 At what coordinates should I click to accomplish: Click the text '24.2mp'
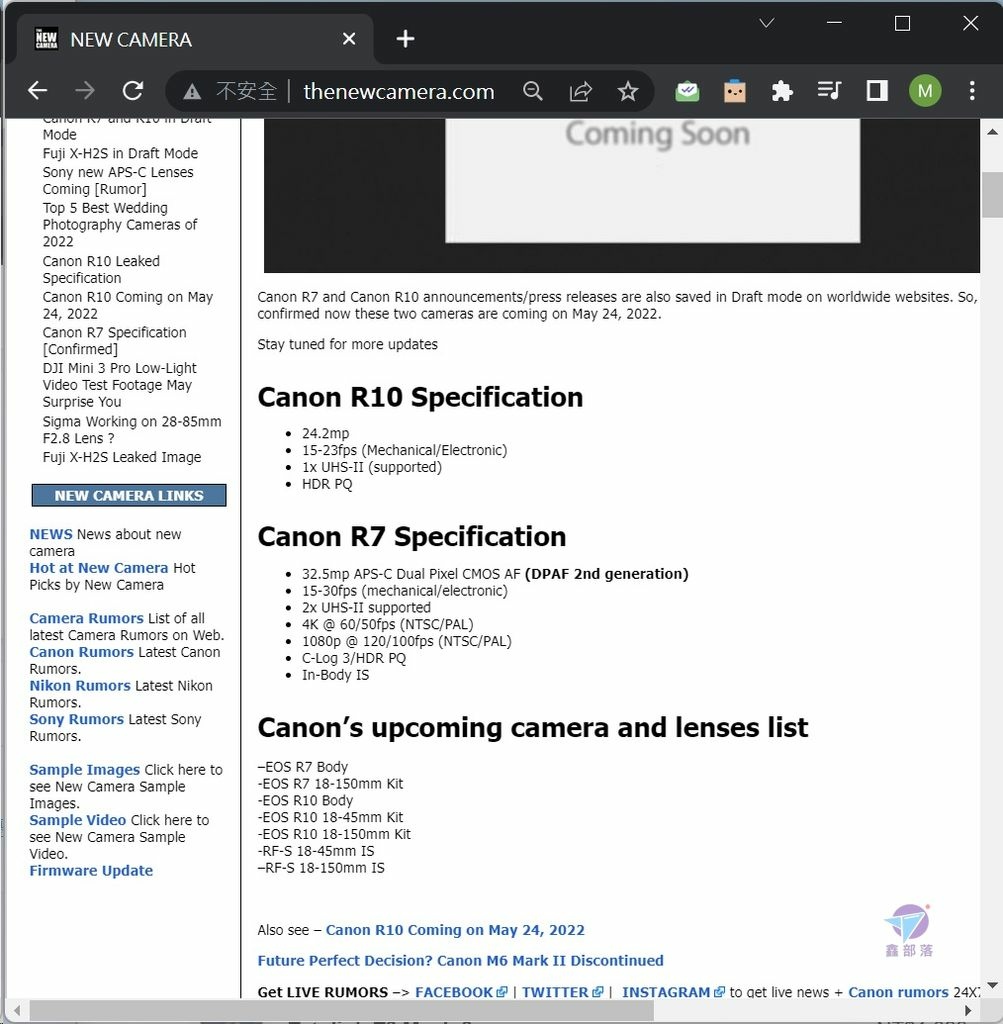[325, 433]
